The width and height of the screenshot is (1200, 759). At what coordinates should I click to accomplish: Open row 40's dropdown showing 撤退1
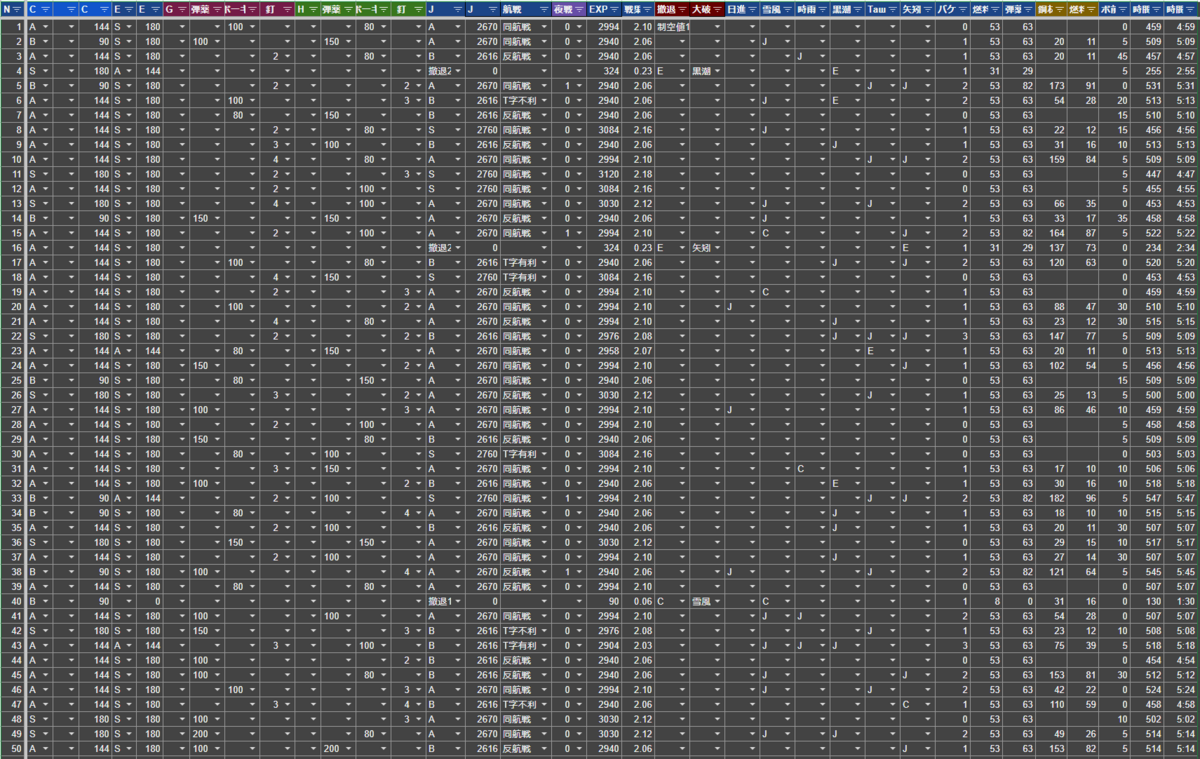[456, 601]
